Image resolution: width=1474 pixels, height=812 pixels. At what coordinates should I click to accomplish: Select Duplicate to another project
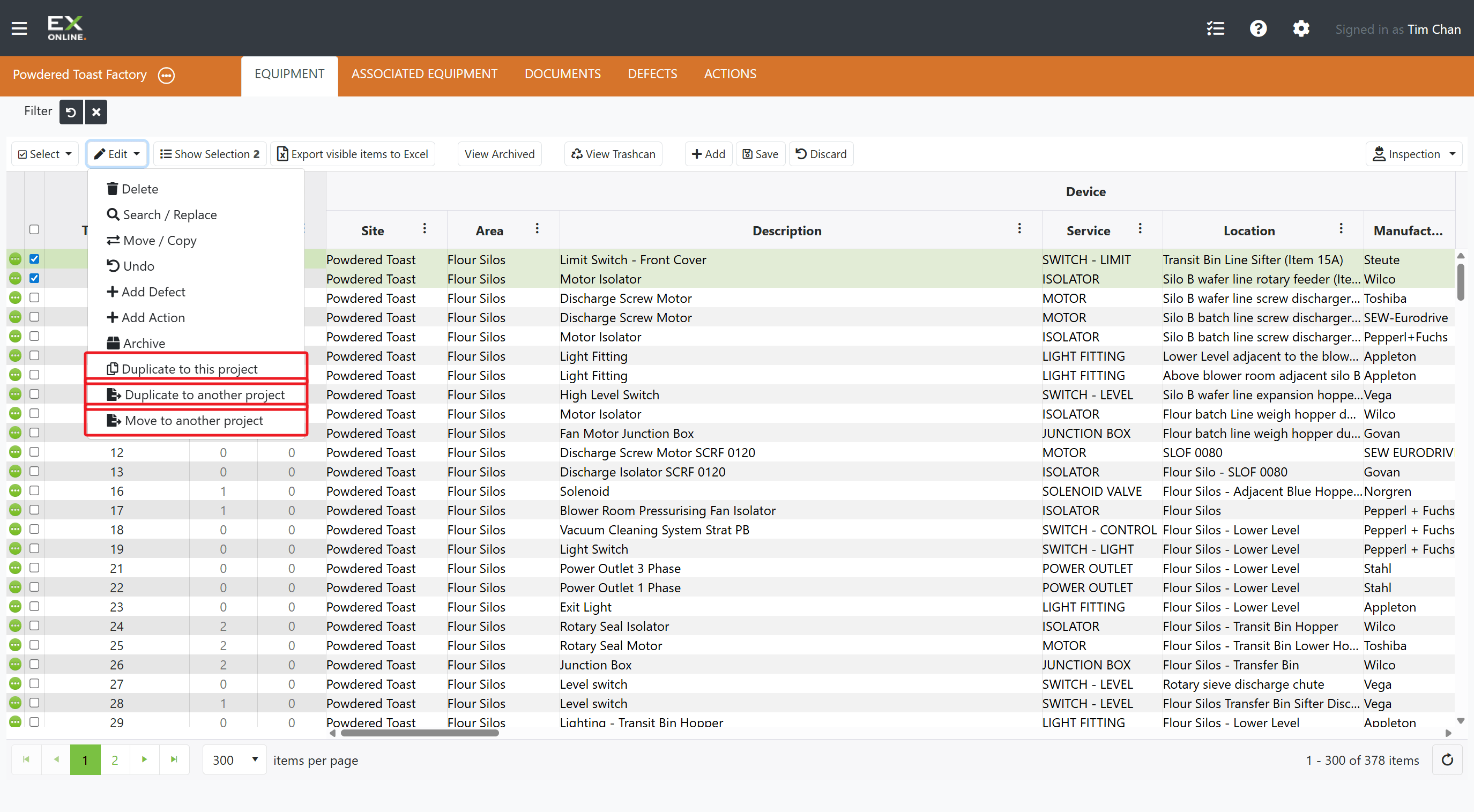click(196, 395)
